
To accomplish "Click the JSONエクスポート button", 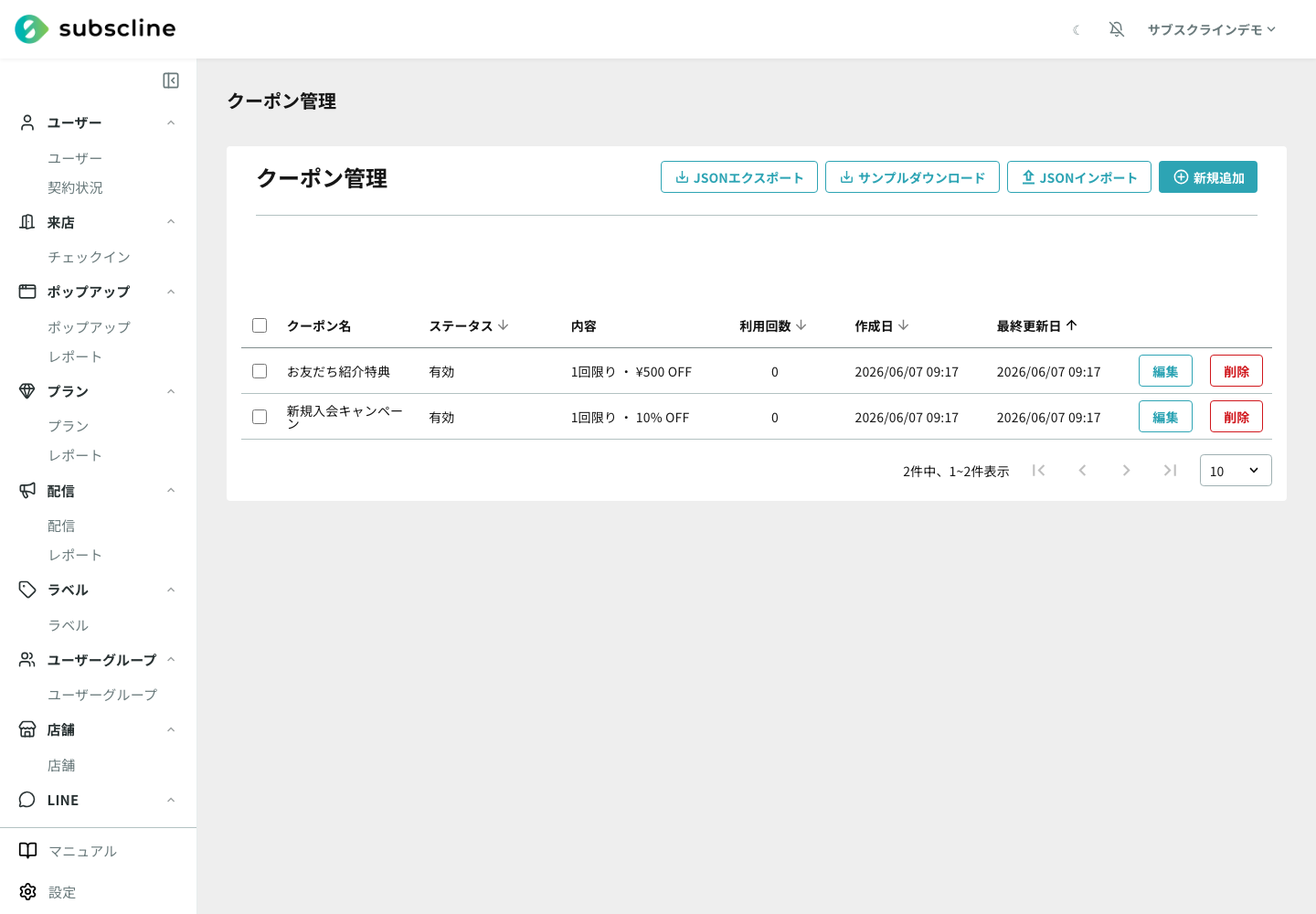I will 739,177.
